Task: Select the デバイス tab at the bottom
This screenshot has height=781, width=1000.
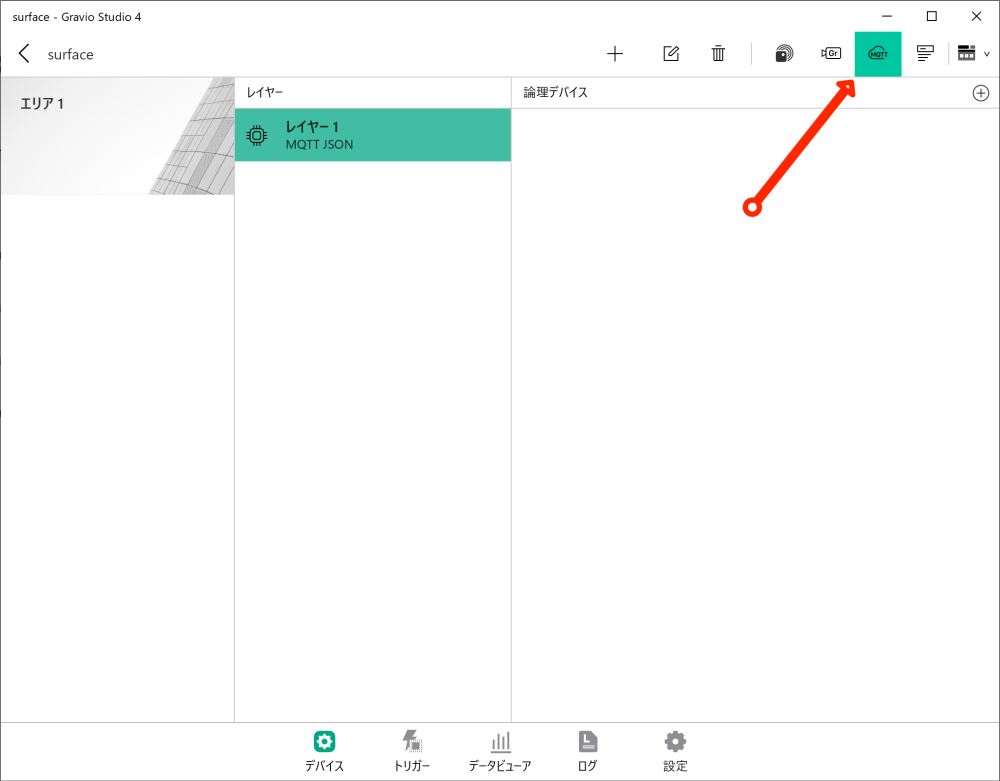Action: click(x=324, y=750)
